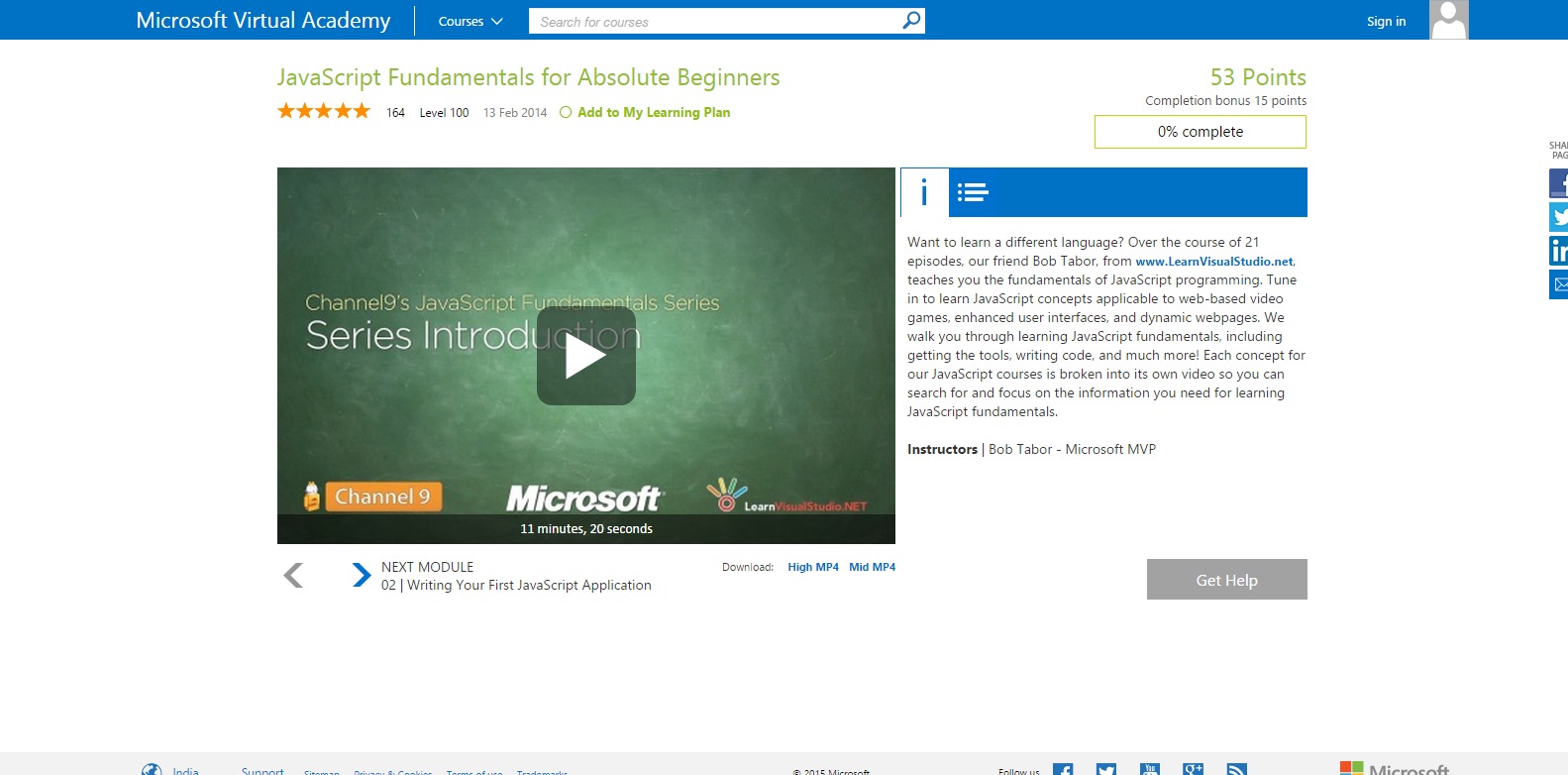Open next module Writing Your First JavaScript Application
The width and height of the screenshot is (1568, 775).
point(516,585)
